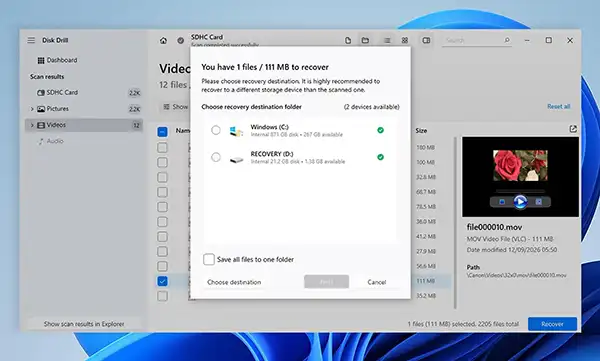Click file000010.mov file name
Screen dimensions: 600x361
point(494,227)
